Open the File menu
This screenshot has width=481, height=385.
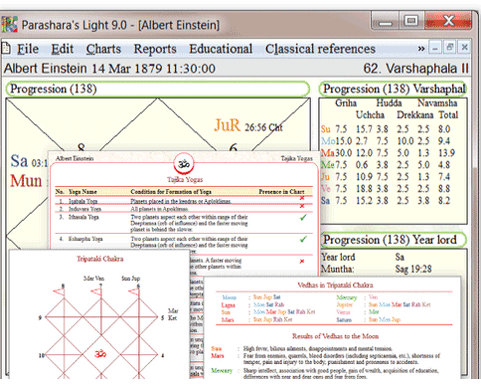28,49
